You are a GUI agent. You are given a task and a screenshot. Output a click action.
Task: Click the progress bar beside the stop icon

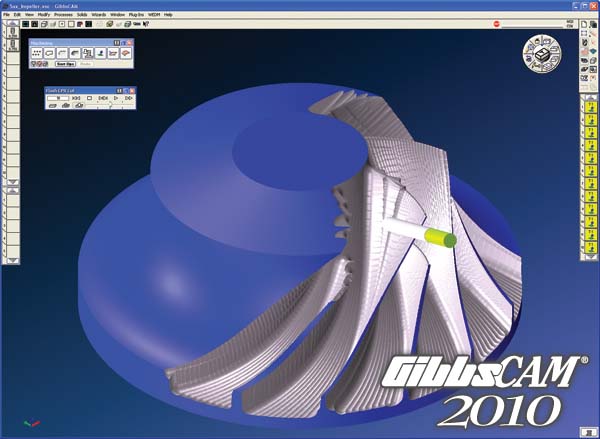[532, 26]
